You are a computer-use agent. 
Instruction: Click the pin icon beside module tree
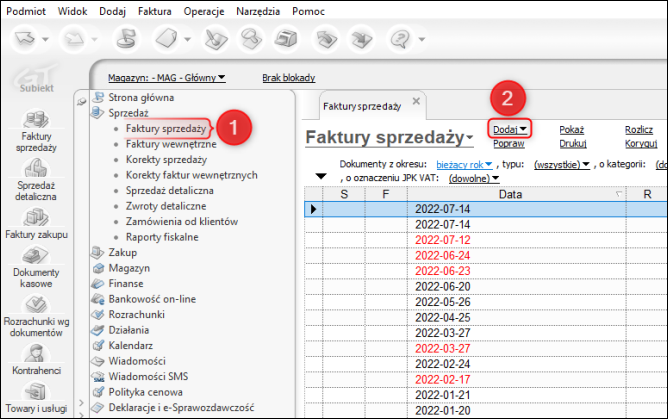(81, 102)
